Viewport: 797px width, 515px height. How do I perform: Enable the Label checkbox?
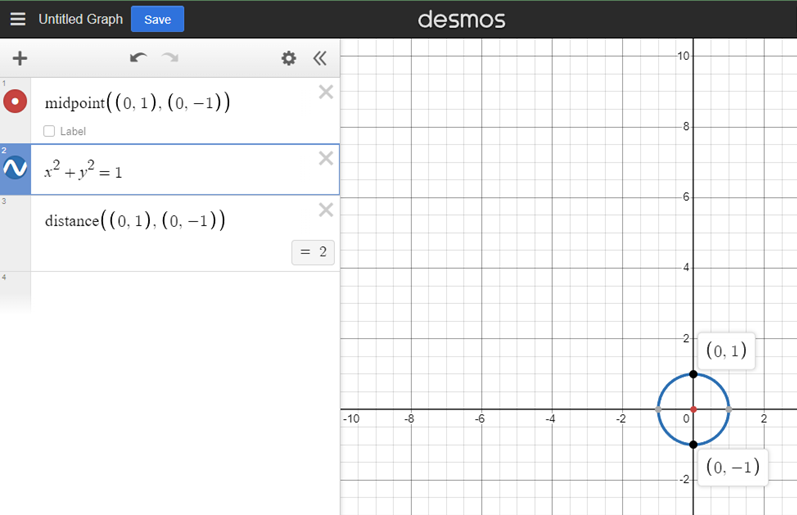pyautogui.click(x=49, y=131)
